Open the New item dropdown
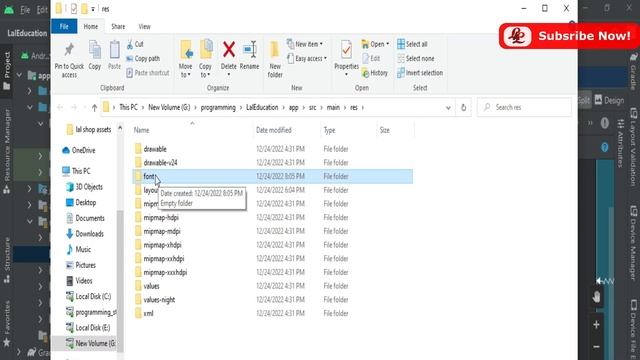Screen dimensions: 640x360 click(x=304, y=44)
